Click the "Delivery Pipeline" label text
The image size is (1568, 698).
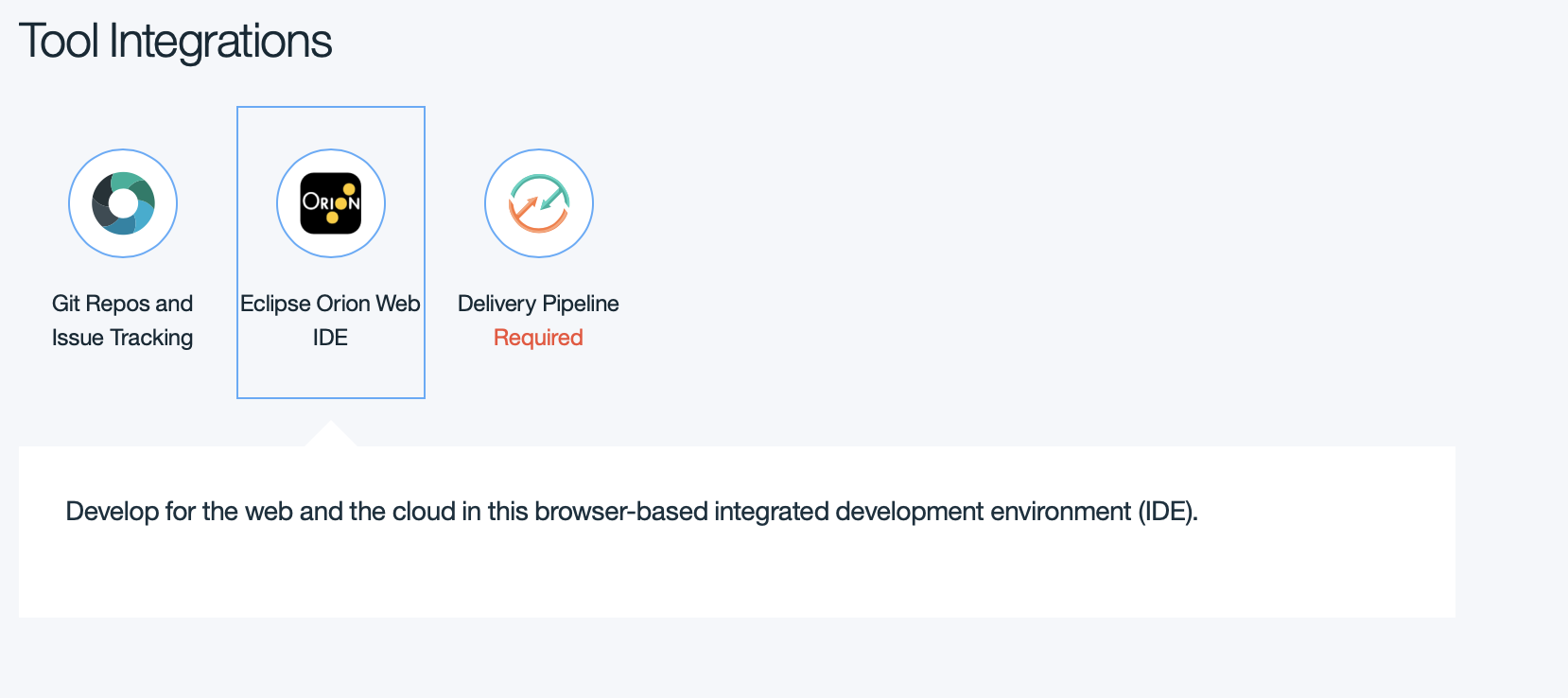(538, 304)
